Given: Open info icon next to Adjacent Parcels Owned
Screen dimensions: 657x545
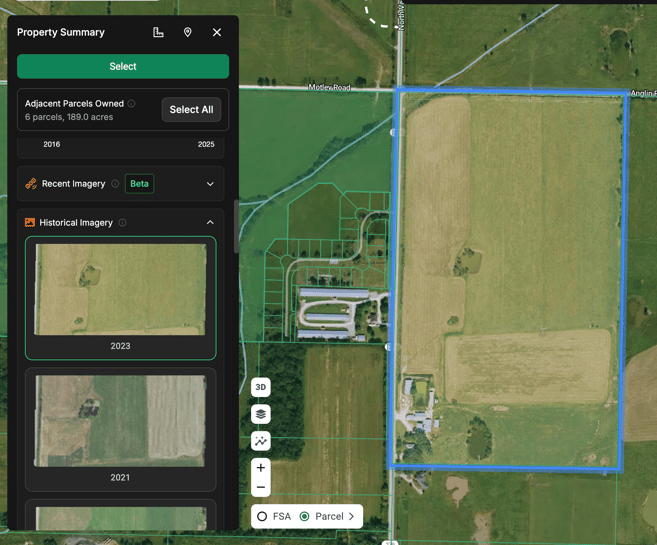Looking at the screenshot, I should tap(131, 103).
